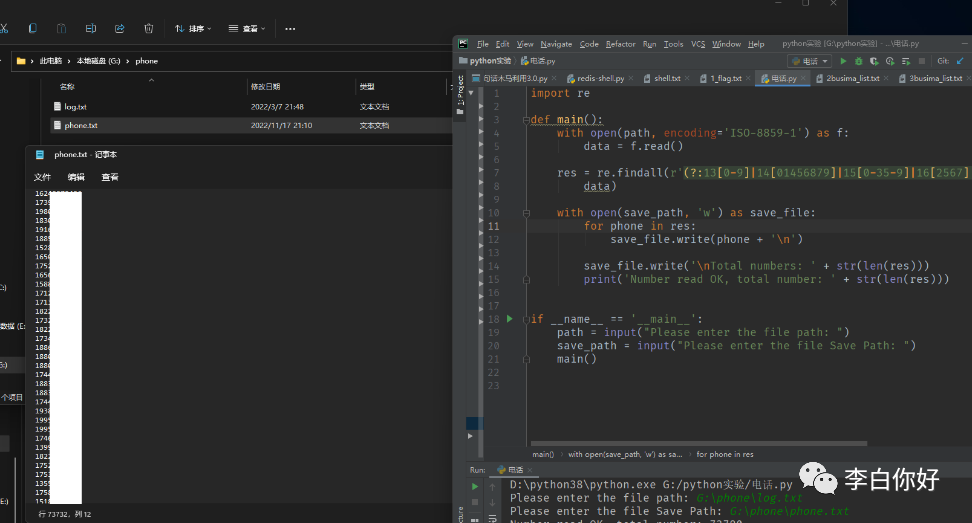Click the Copy icon in Explorer toolbar

coord(33,29)
